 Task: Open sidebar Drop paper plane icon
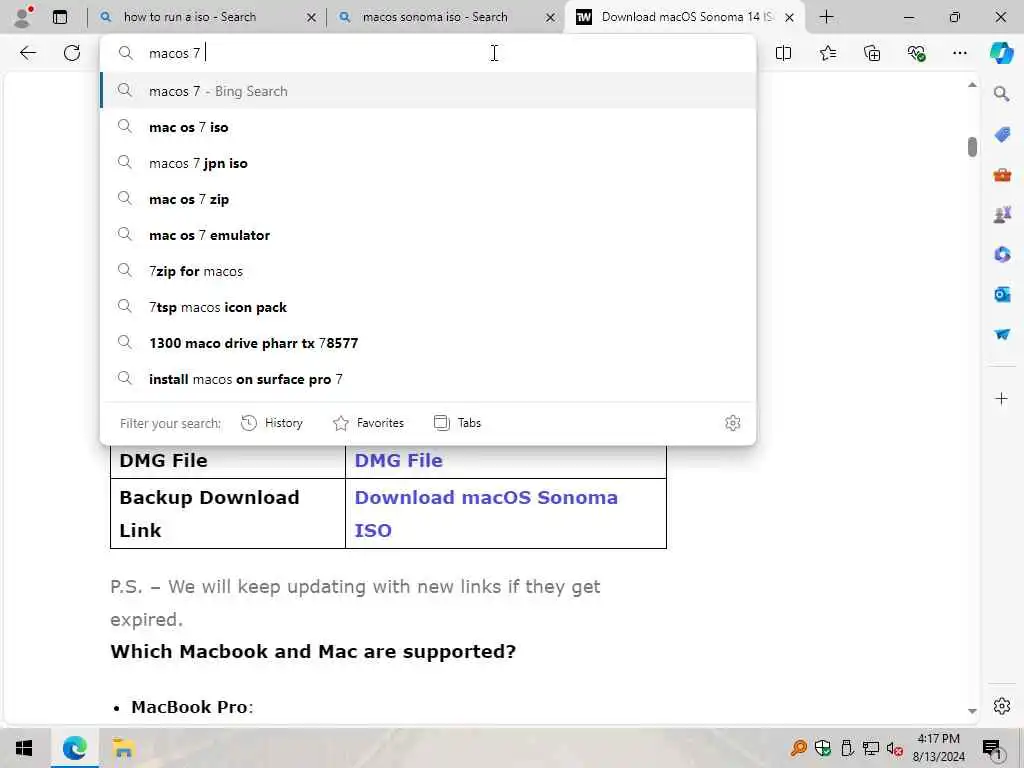pyautogui.click(x=1002, y=334)
